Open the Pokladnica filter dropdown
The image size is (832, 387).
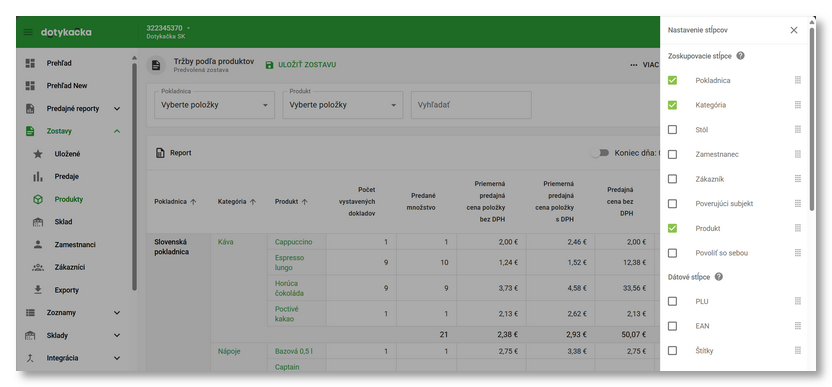point(214,105)
